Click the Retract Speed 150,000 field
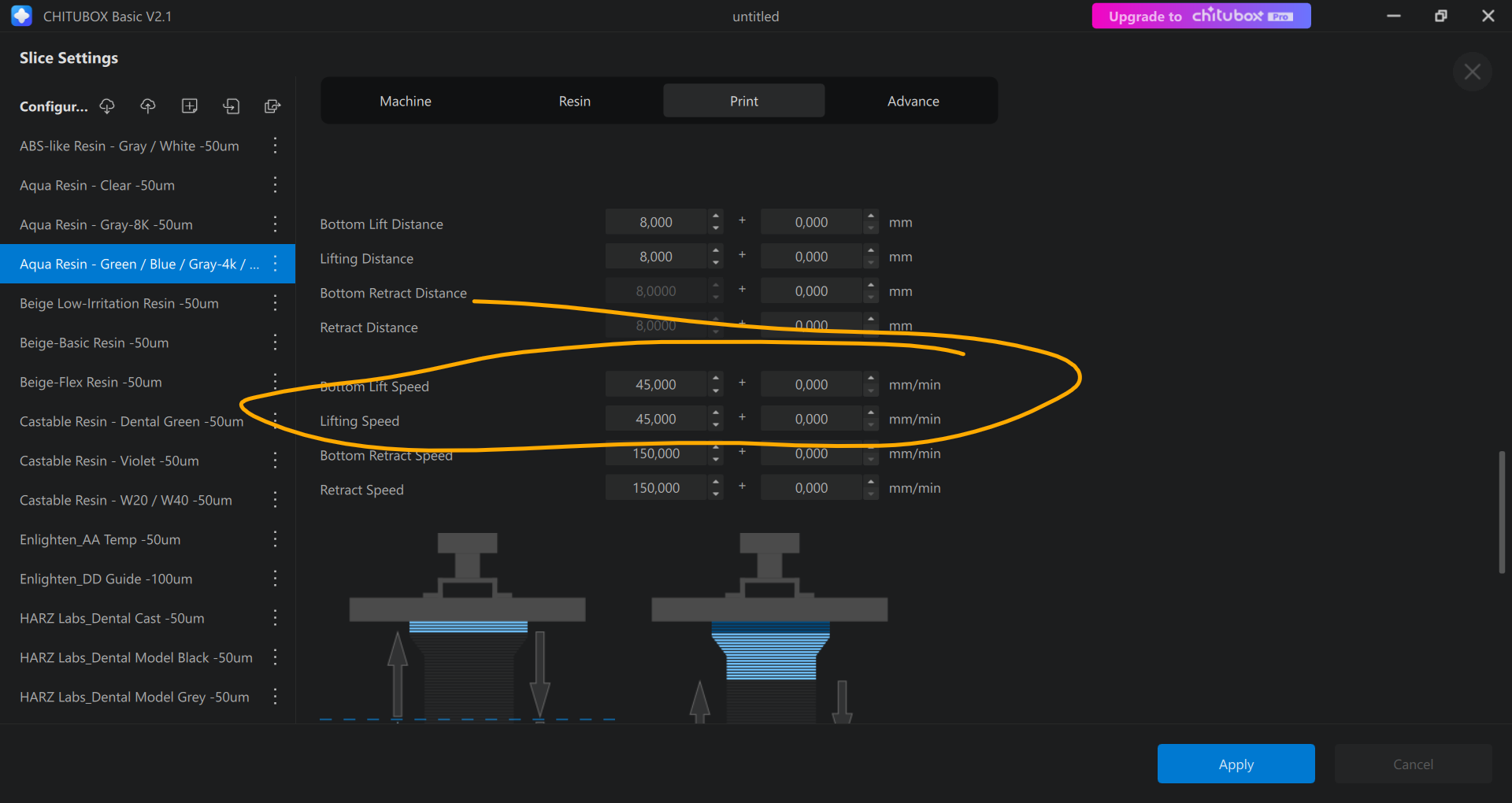This screenshot has width=1512, height=803. (656, 488)
